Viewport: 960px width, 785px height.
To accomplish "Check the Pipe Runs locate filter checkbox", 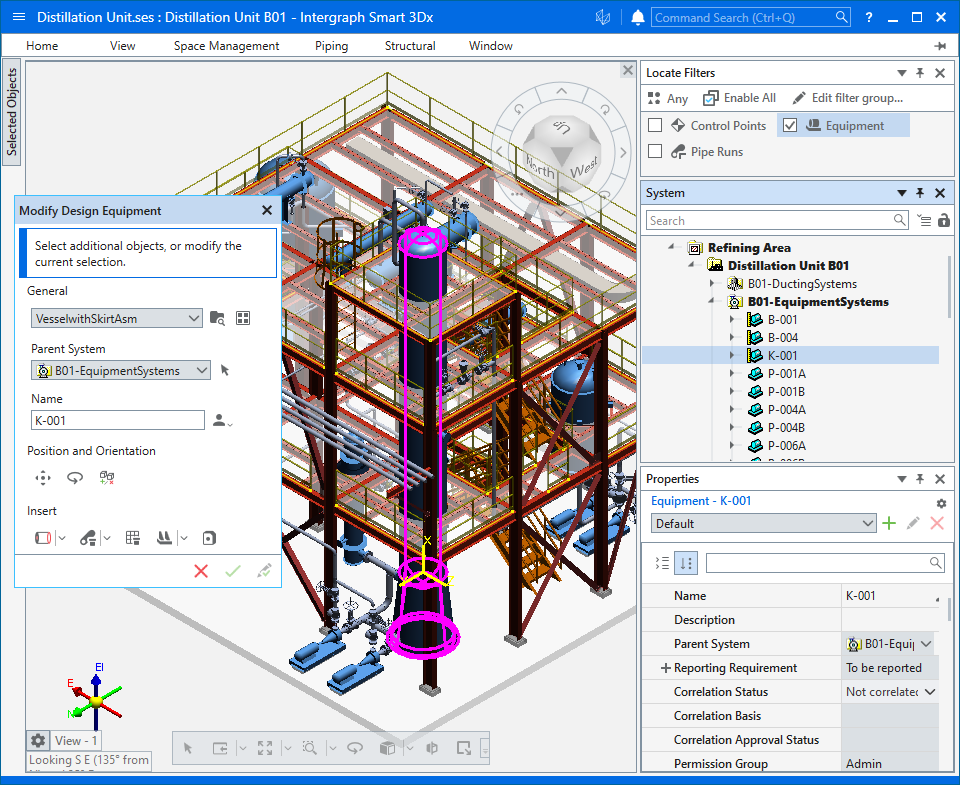I will pyautogui.click(x=655, y=151).
